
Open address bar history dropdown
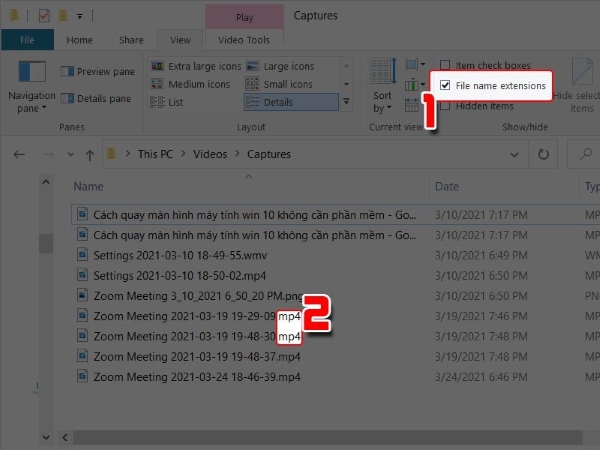tap(515, 155)
